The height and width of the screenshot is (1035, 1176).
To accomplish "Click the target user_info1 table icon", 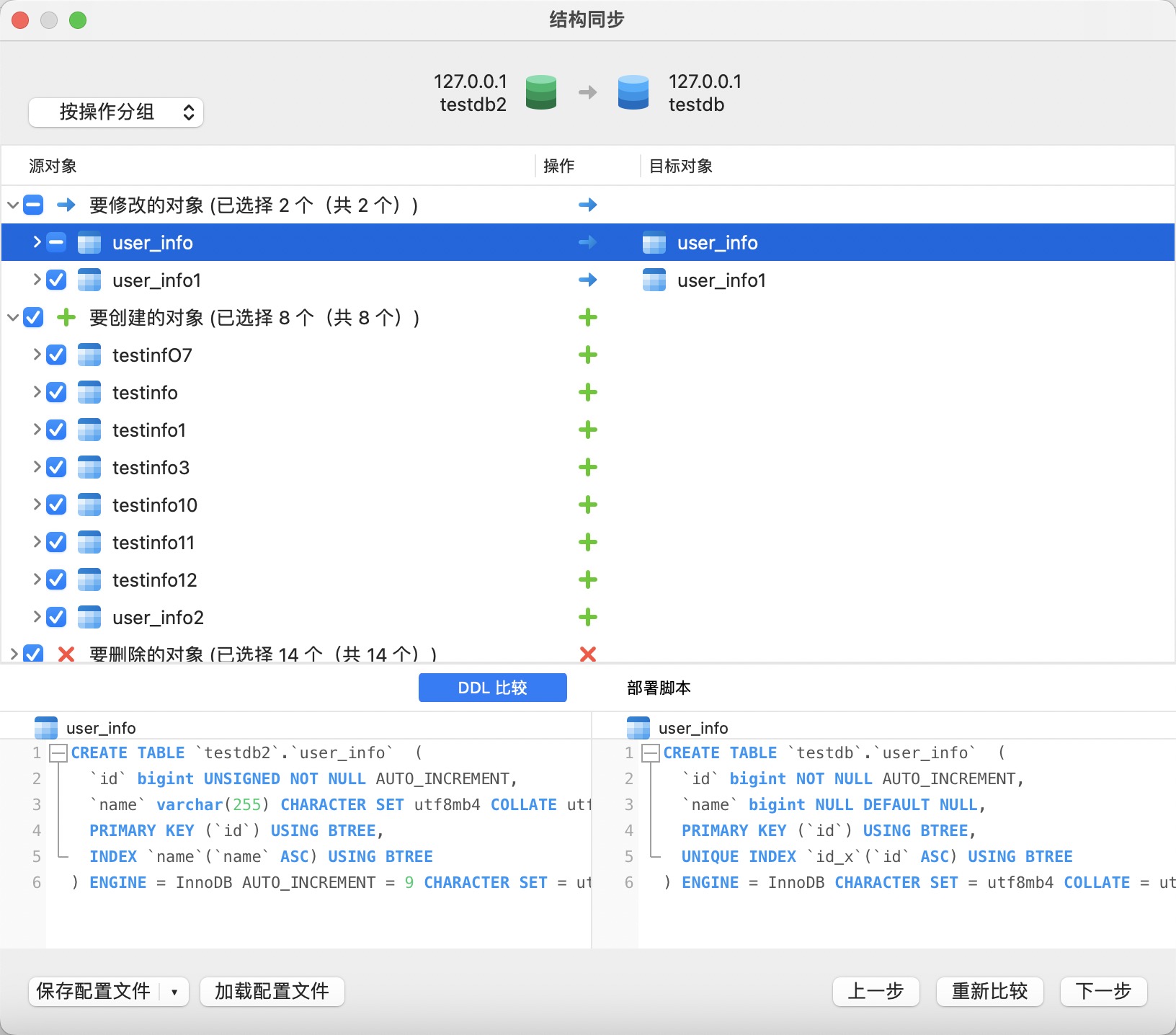I will coord(654,280).
